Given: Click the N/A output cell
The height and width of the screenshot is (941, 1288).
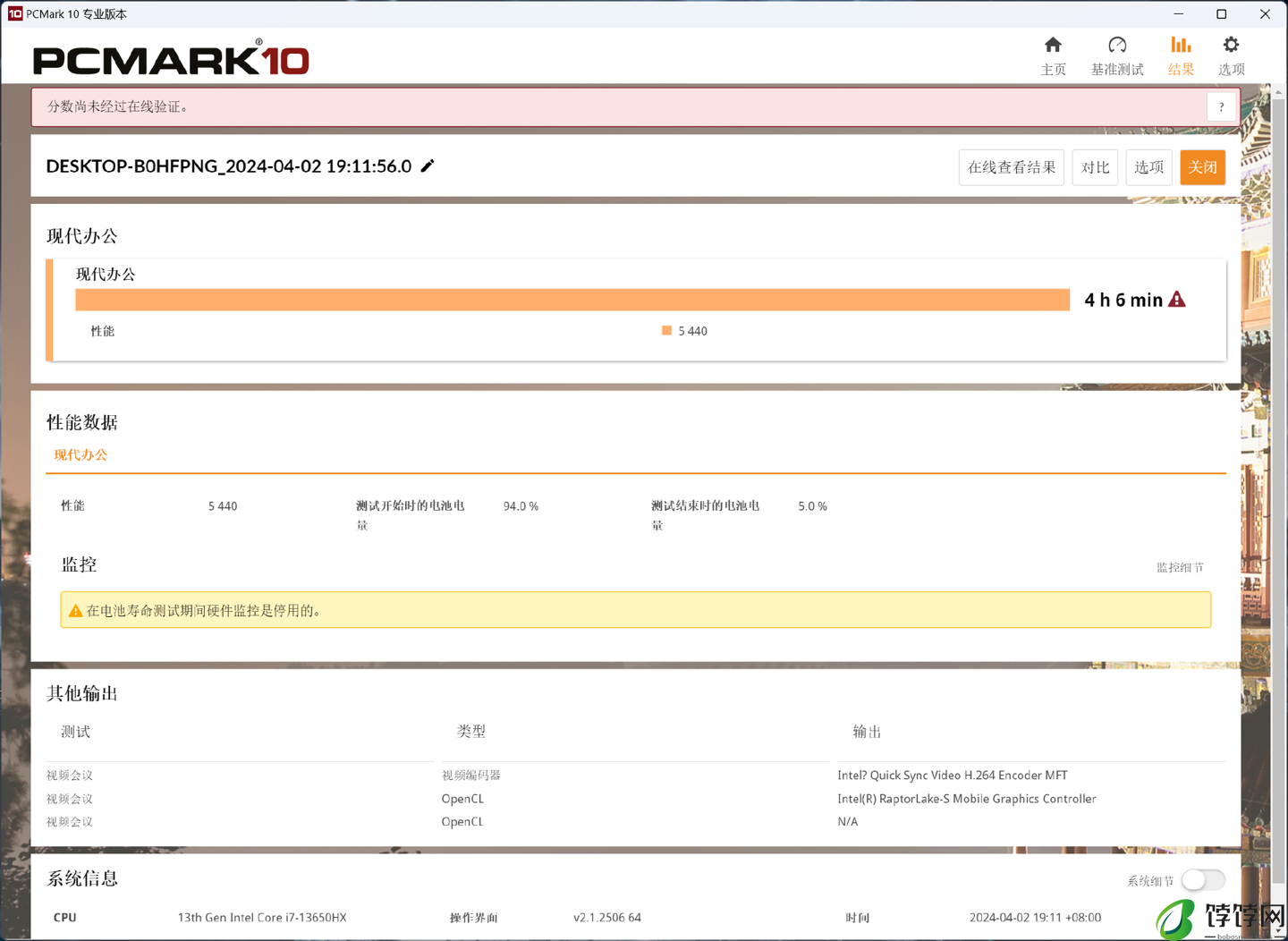Looking at the screenshot, I should 847,822.
